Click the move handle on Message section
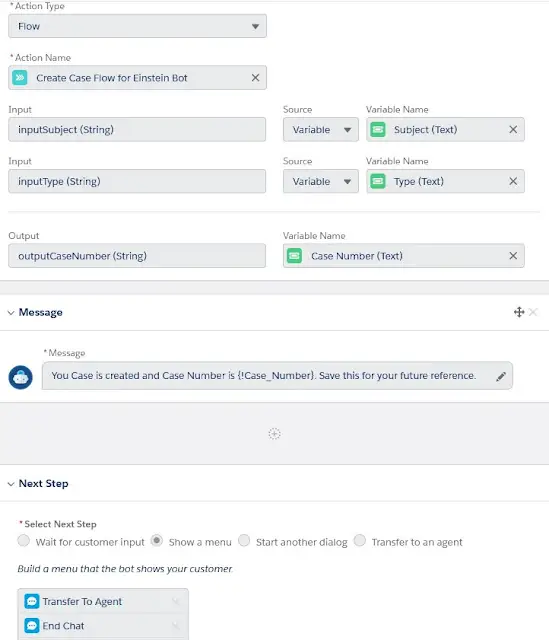Image resolution: width=549 pixels, height=640 pixels. tap(519, 312)
